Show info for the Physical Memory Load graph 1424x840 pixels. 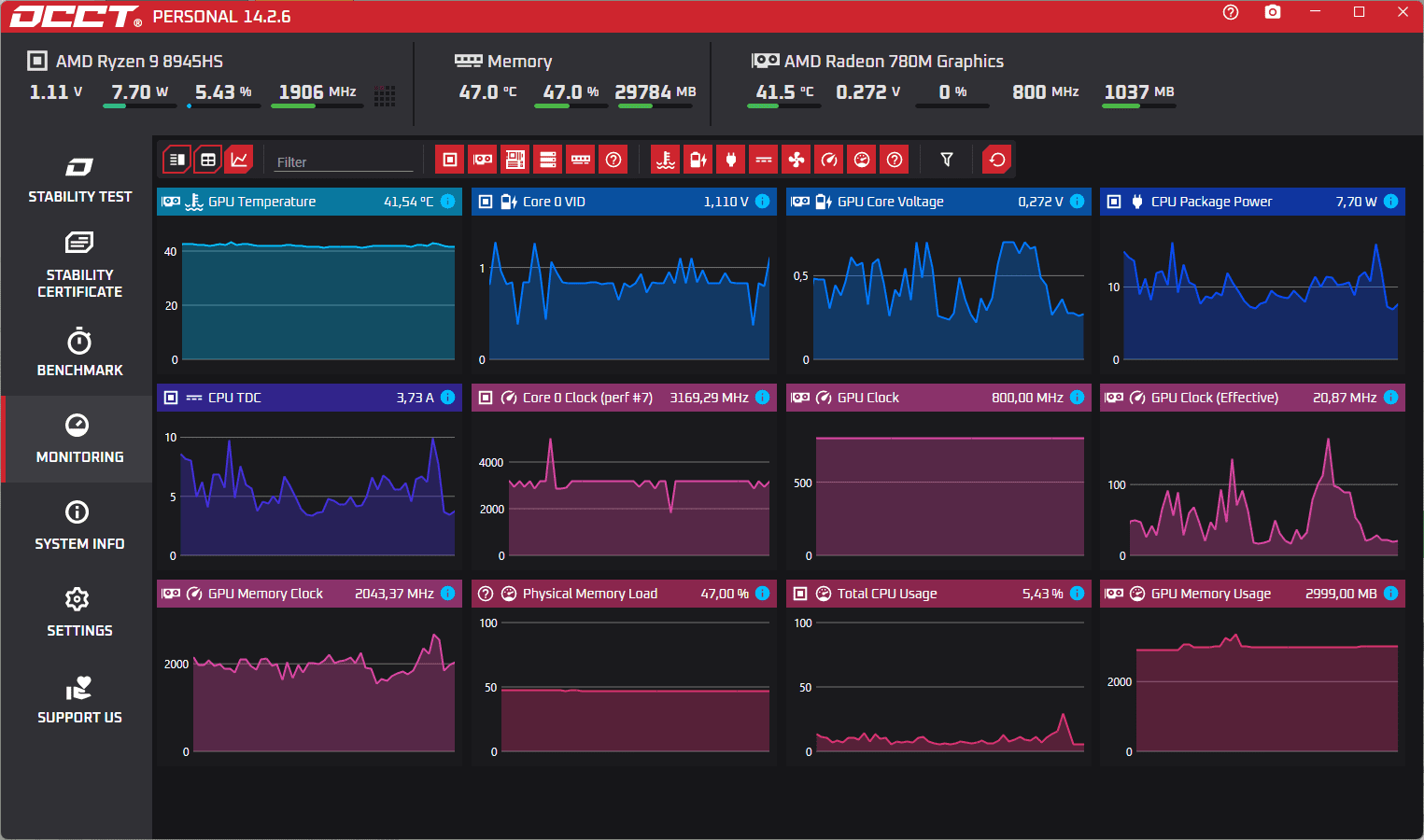tap(763, 594)
